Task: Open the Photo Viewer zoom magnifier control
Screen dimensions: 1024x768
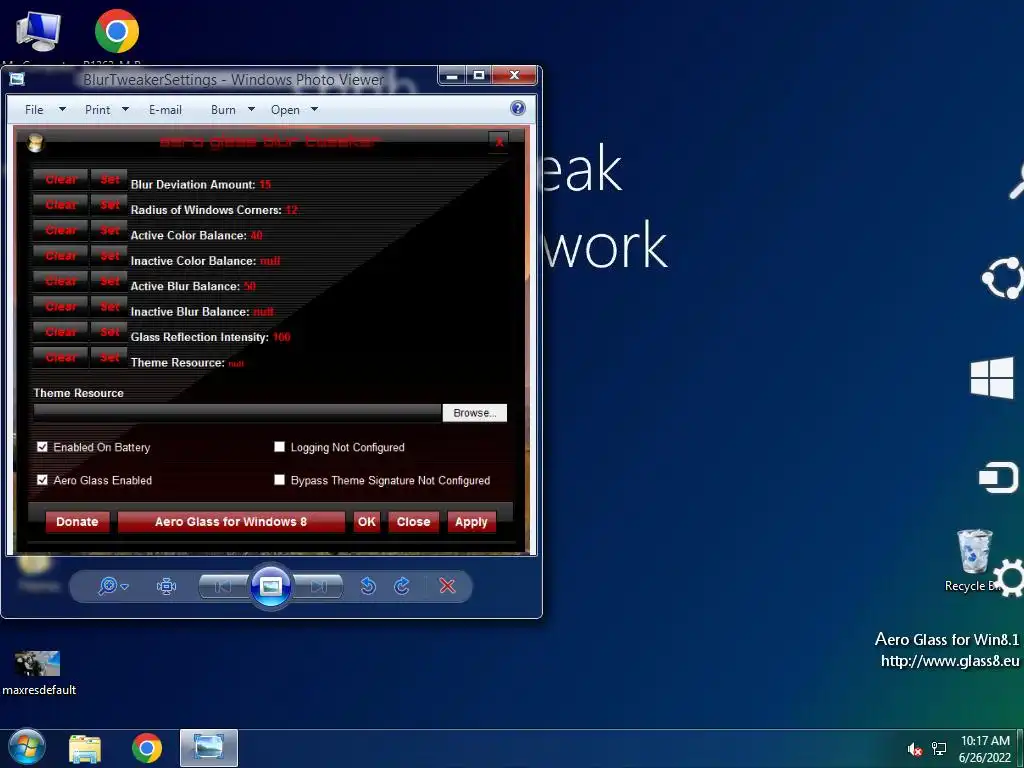Action: [x=112, y=586]
